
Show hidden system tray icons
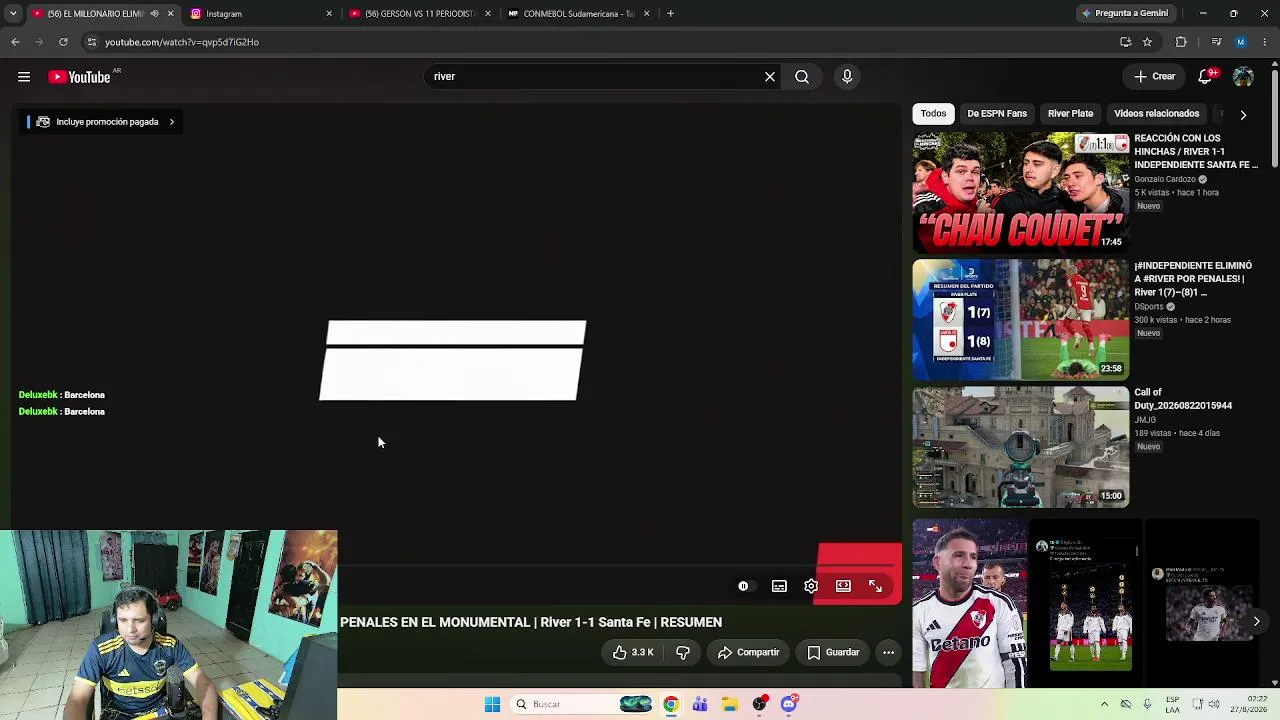pyautogui.click(x=1104, y=704)
